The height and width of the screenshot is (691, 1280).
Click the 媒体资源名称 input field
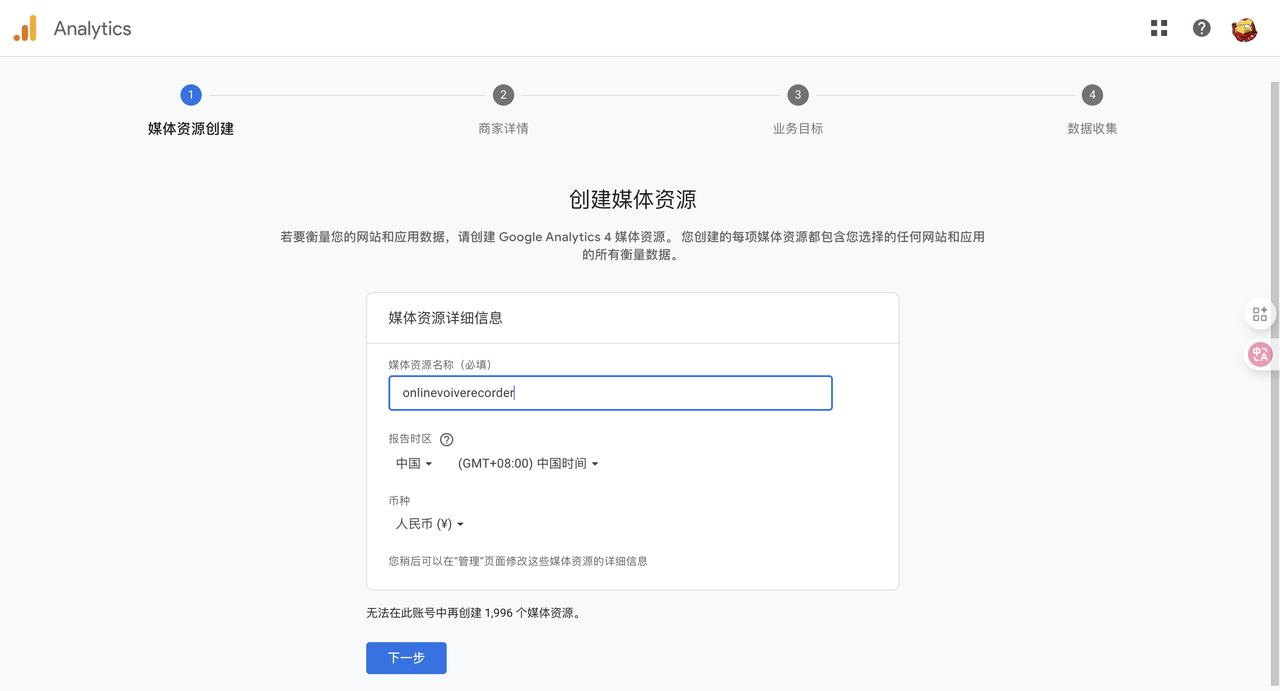[x=610, y=393]
